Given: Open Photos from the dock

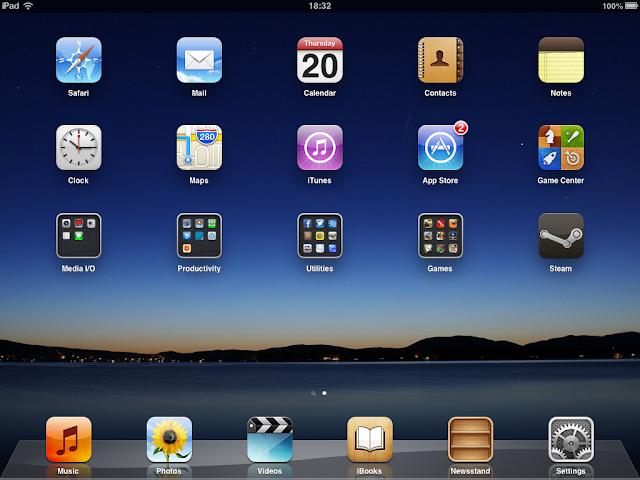Looking at the screenshot, I should (x=169, y=440).
